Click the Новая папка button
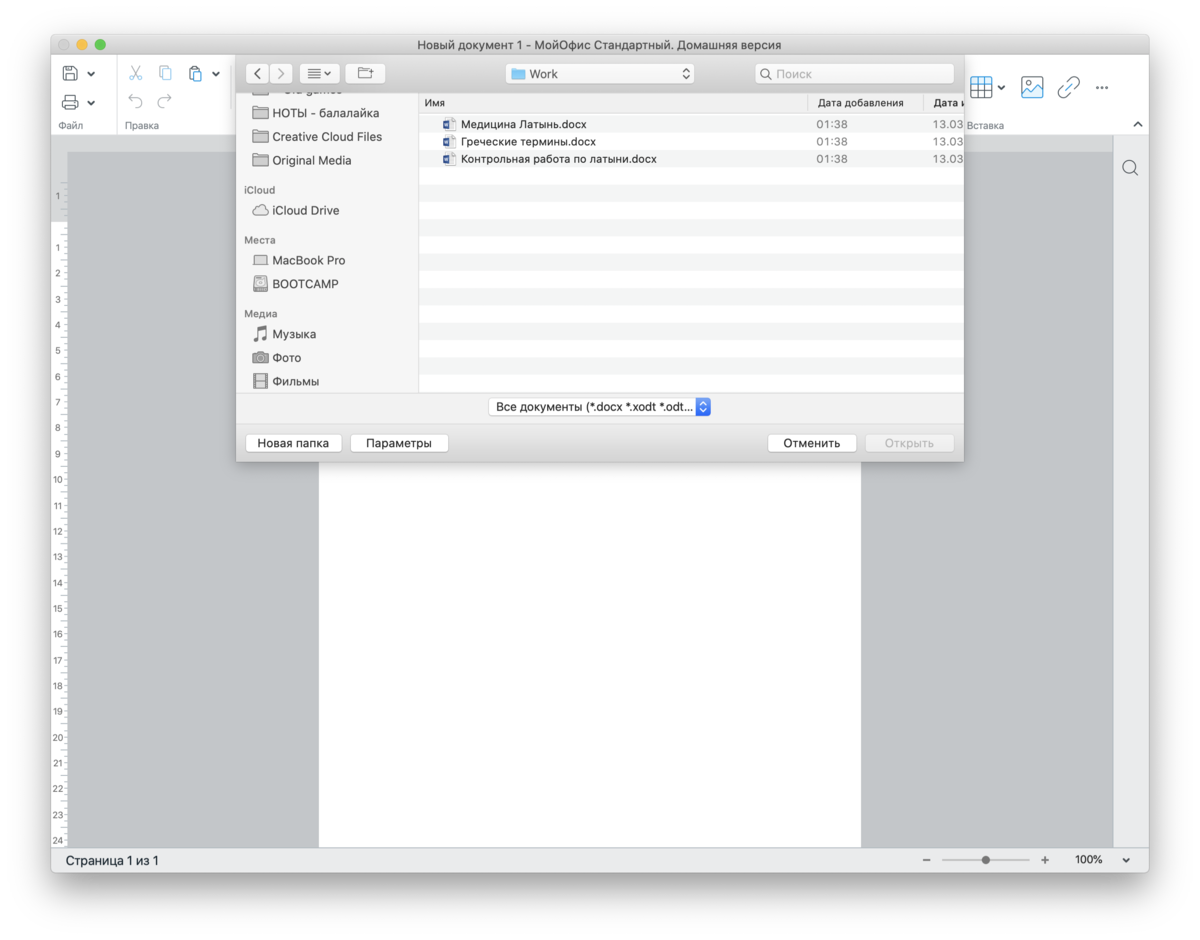 point(293,443)
